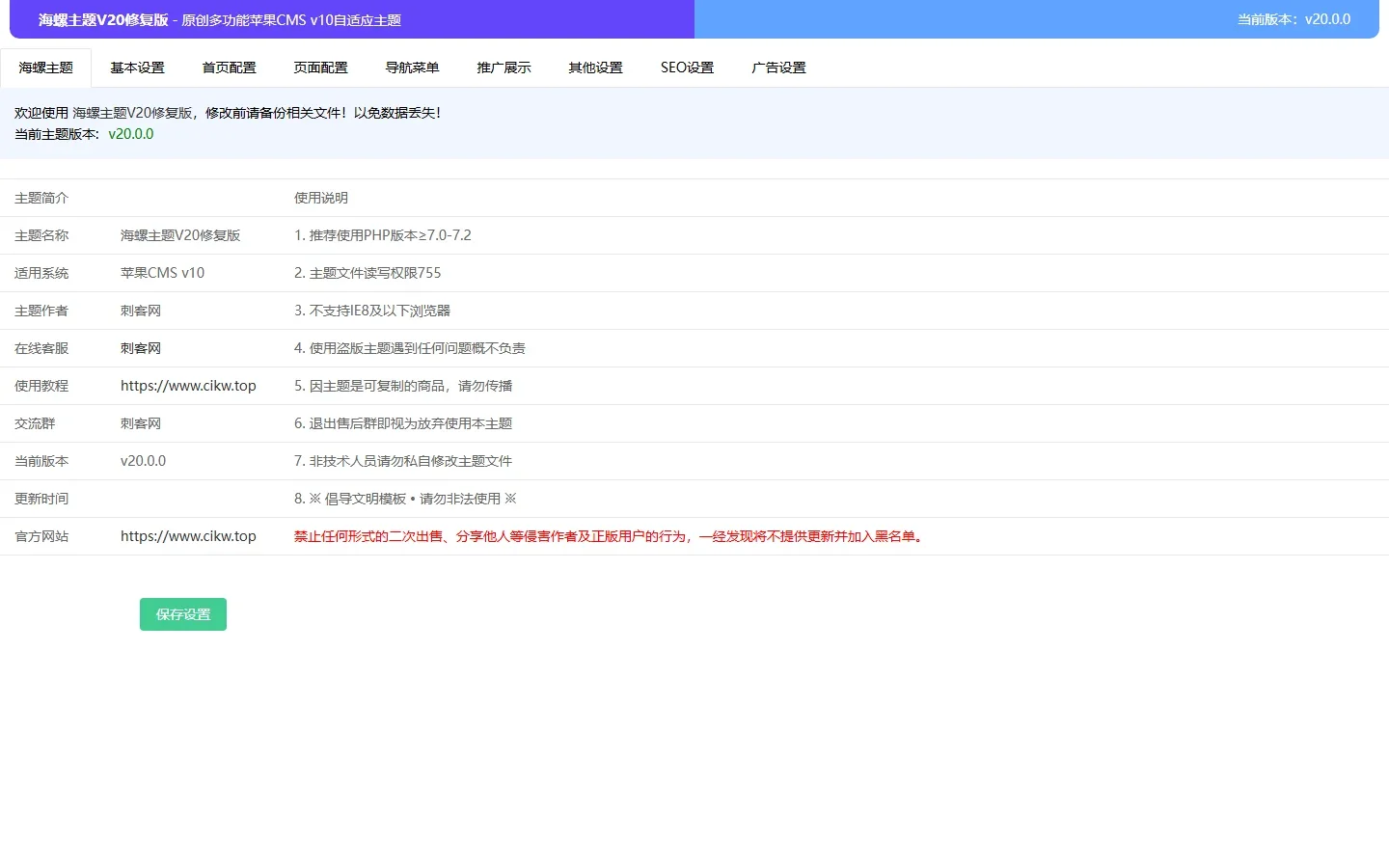Go to the 广告设置 tab
The height and width of the screenshot is (868, 1389).
778,68
